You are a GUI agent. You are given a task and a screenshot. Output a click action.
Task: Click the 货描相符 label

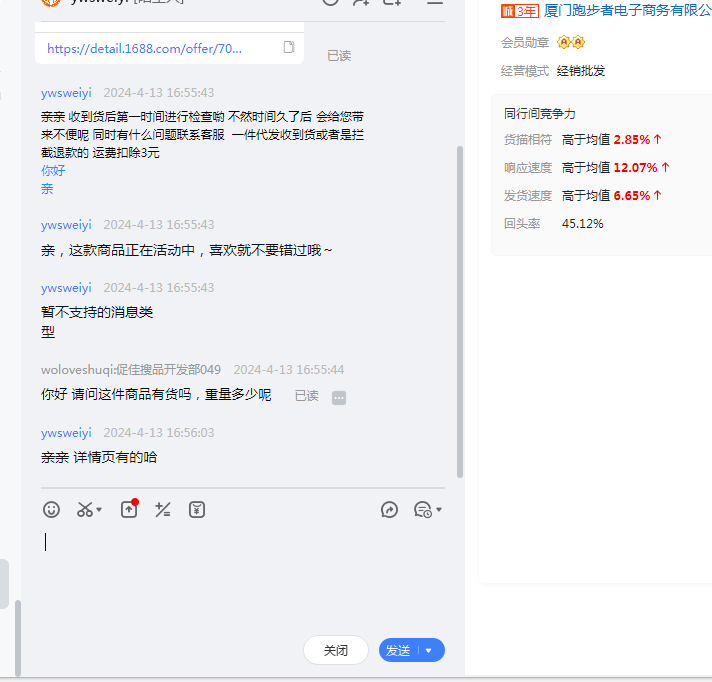(528, 140)
